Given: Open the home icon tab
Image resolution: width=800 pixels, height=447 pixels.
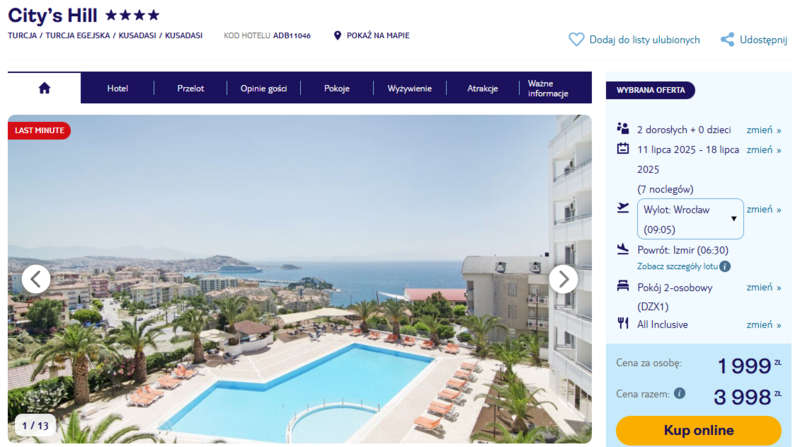Looking at the screenshot, I should coord(44,88).
